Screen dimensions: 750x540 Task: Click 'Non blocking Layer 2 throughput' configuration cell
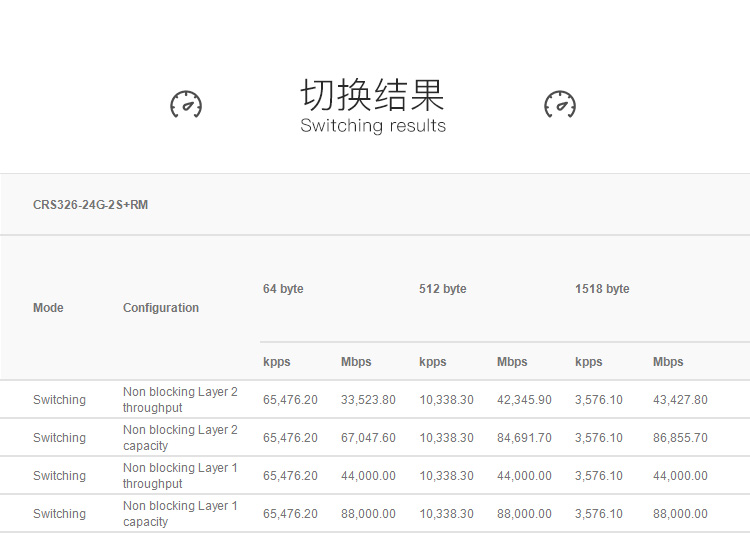(180, 400)
